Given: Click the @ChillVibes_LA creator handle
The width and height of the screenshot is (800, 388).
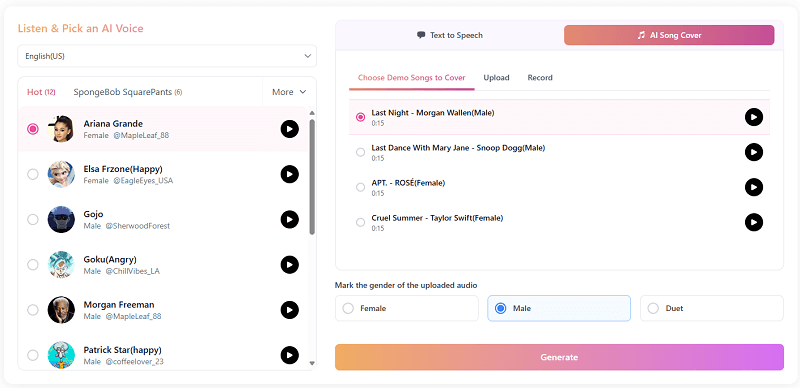Looking at the screenshot, I should 133,271.
